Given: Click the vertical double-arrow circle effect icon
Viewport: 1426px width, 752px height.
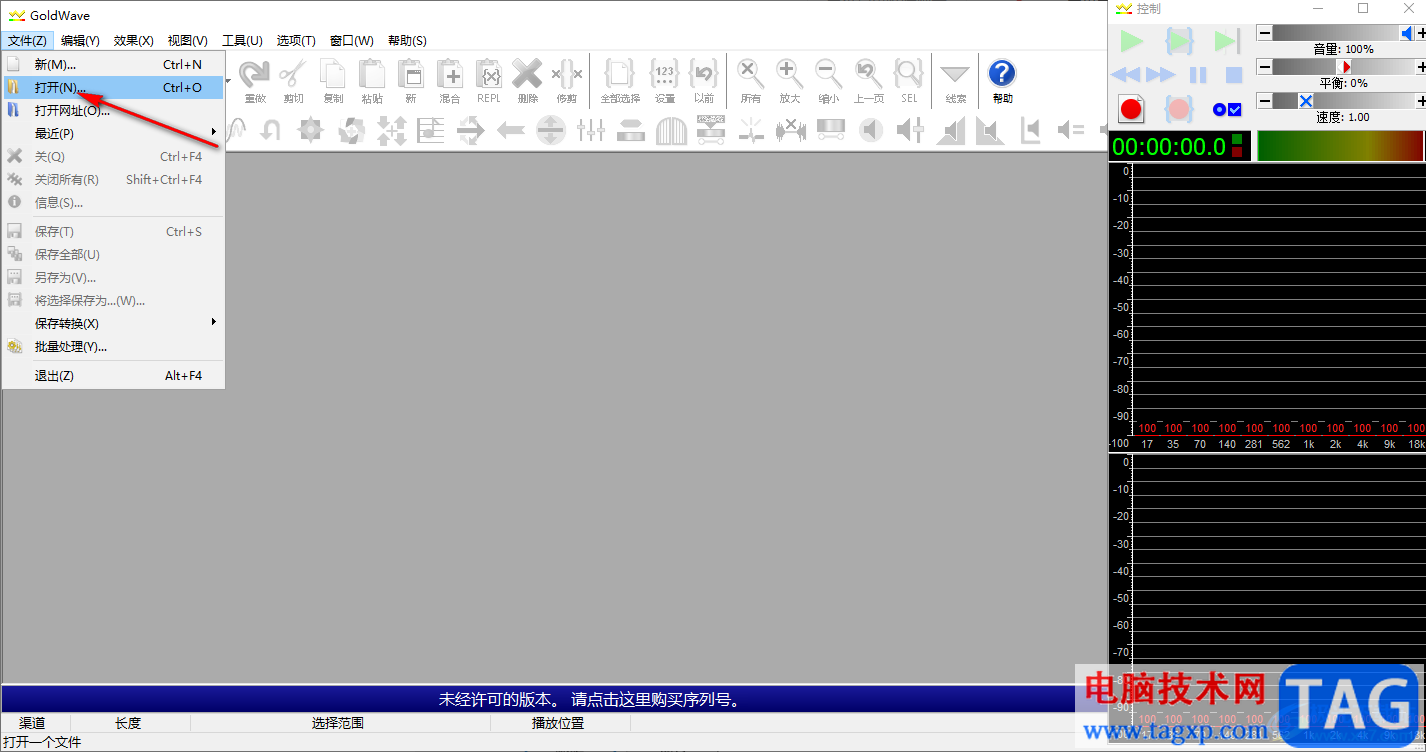Looking at the screenshot, I should coord(551,130).
